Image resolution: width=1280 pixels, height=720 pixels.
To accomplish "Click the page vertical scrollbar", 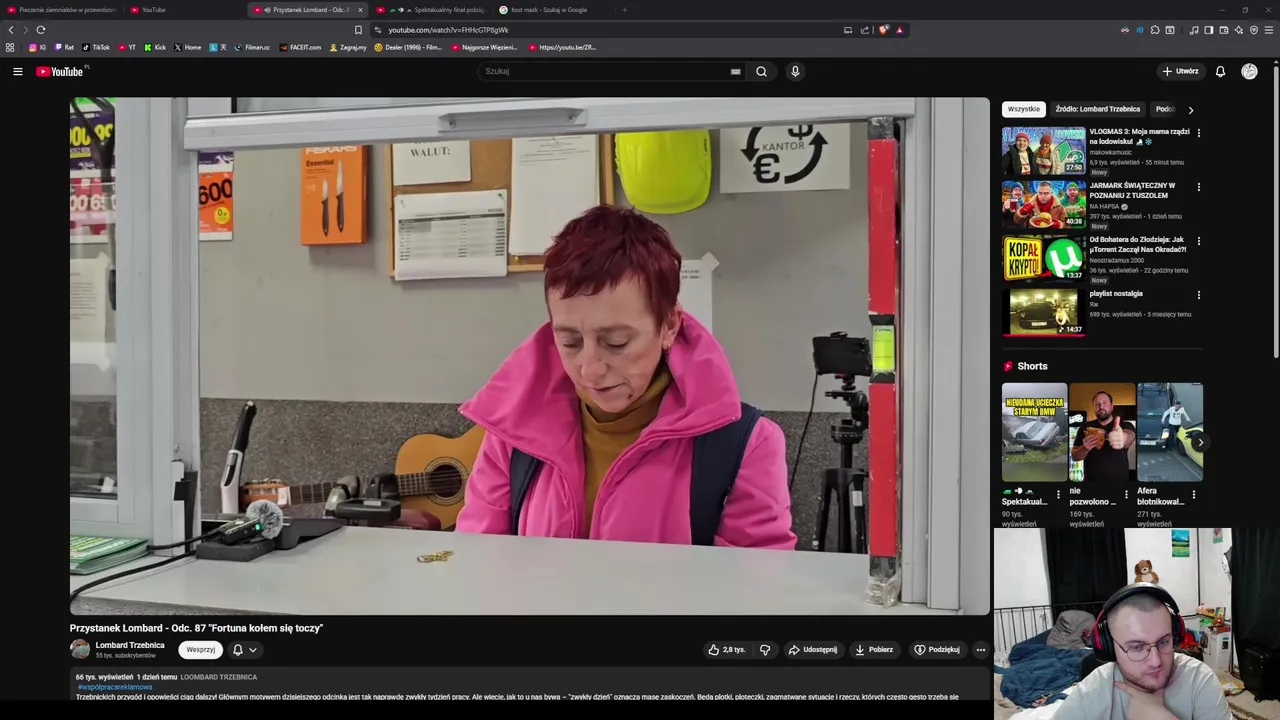I will [x=1276, y=210].
